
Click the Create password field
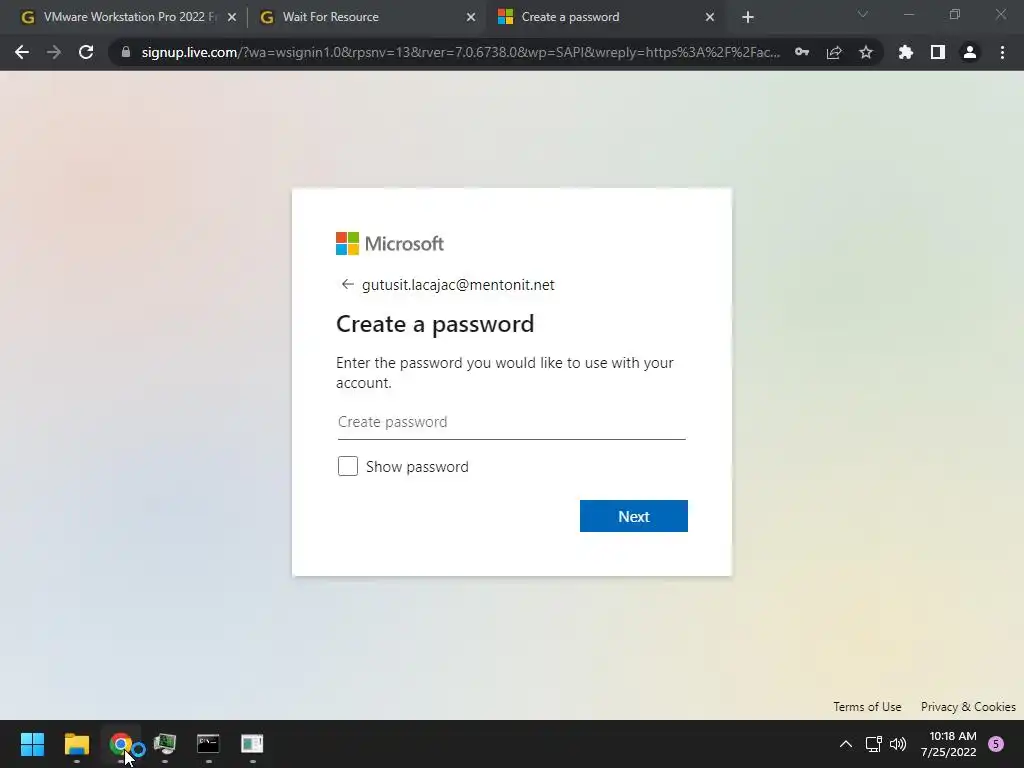coord(511,422)
